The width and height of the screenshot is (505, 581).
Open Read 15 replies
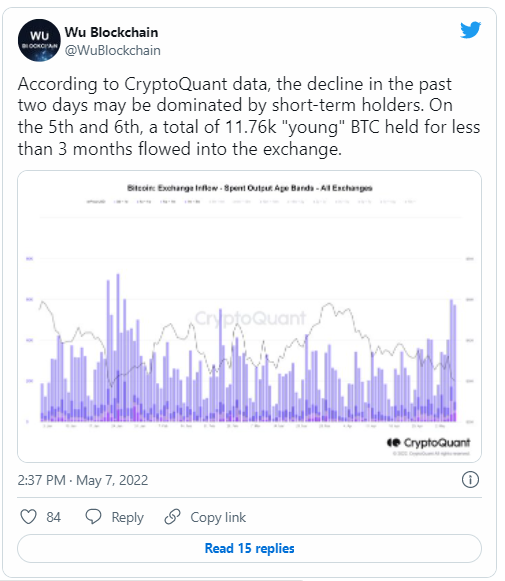coord(249,548)
